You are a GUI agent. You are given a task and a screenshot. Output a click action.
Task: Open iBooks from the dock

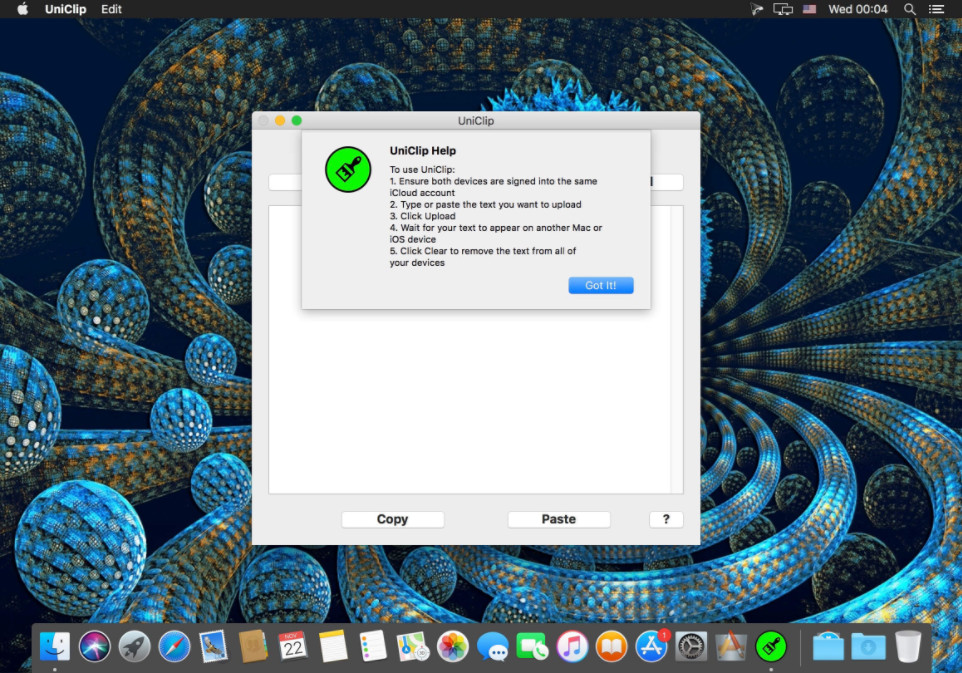(612, 647)
